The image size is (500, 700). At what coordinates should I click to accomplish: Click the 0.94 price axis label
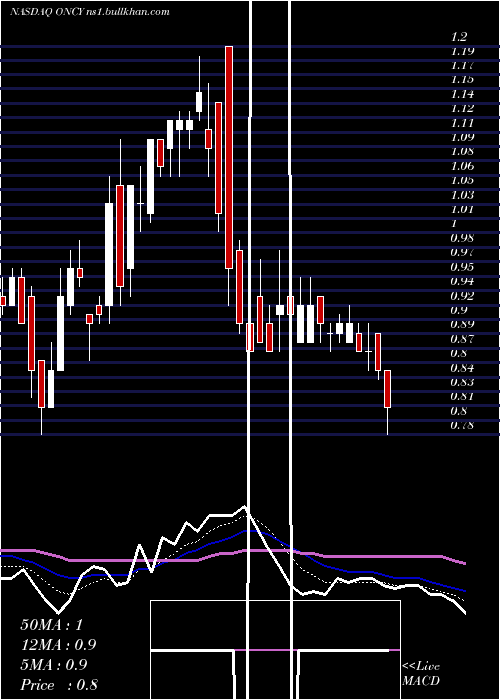click(462, 281)
